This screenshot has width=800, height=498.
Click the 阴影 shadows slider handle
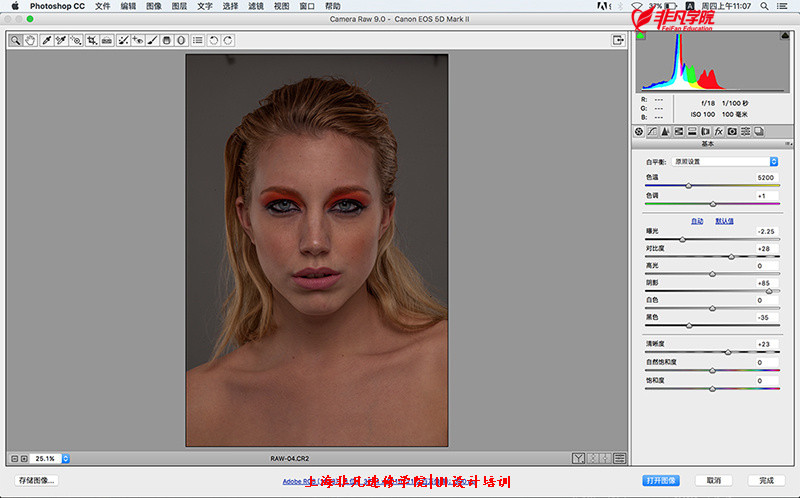pos(769,291)
